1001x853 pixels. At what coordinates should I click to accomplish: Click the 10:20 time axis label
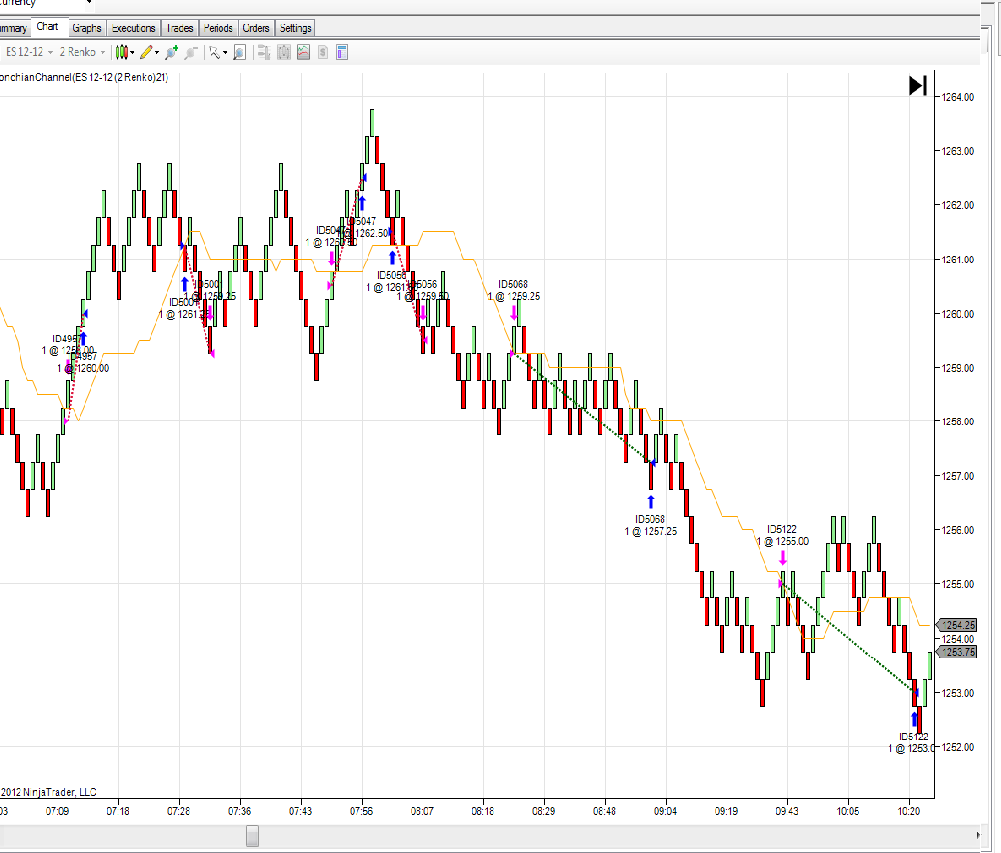pyautogui.click(x=908, y=811)
